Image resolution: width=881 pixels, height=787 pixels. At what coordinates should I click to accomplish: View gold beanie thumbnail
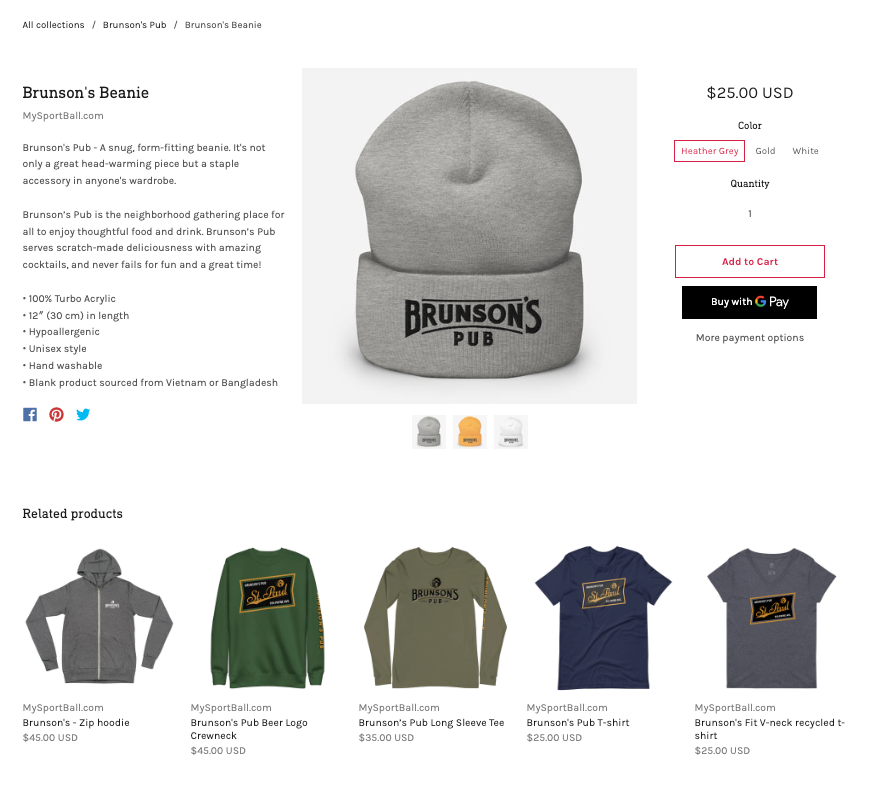(x=470, y=432)
